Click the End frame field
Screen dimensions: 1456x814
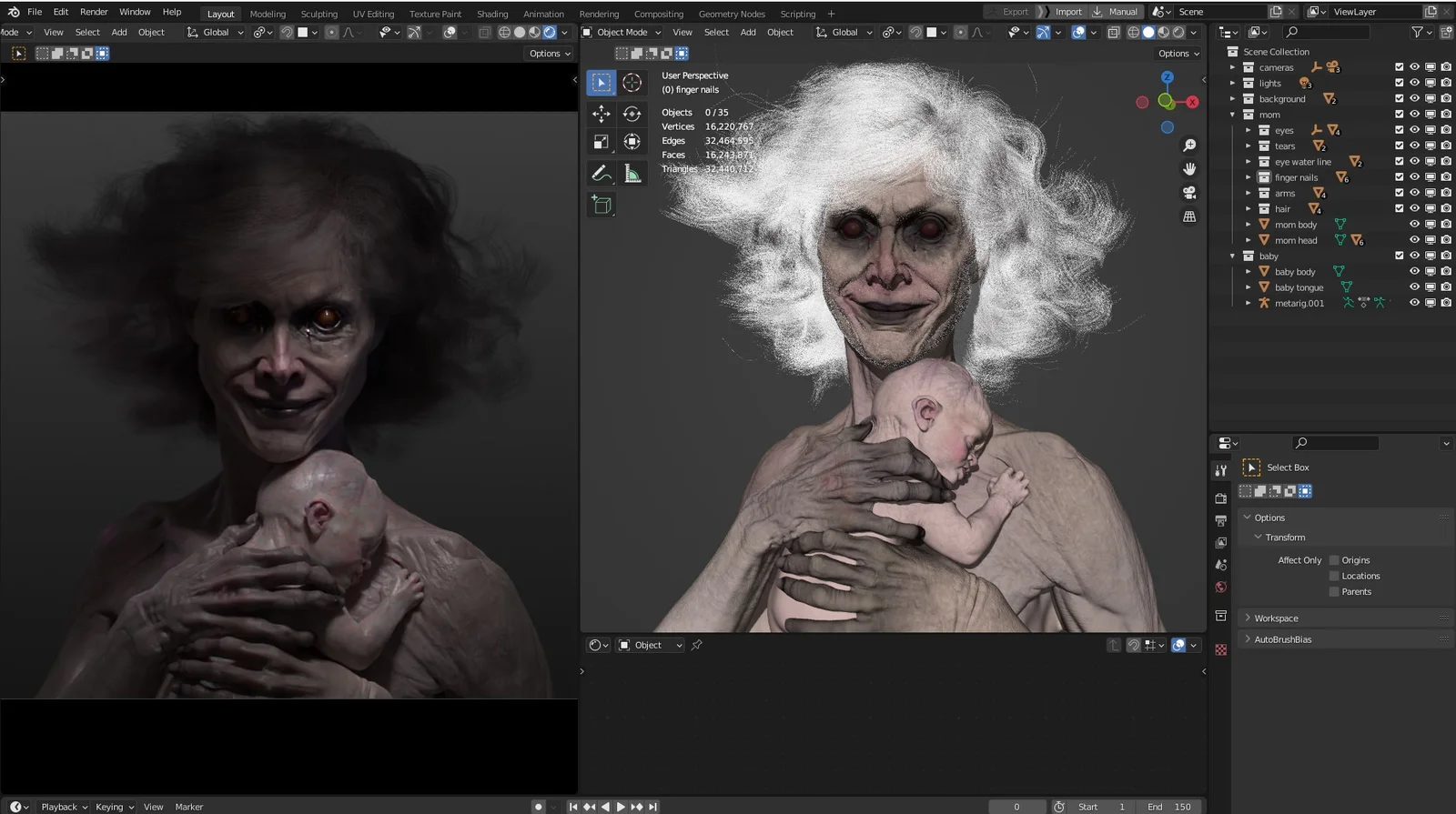tap(1169, 807)
